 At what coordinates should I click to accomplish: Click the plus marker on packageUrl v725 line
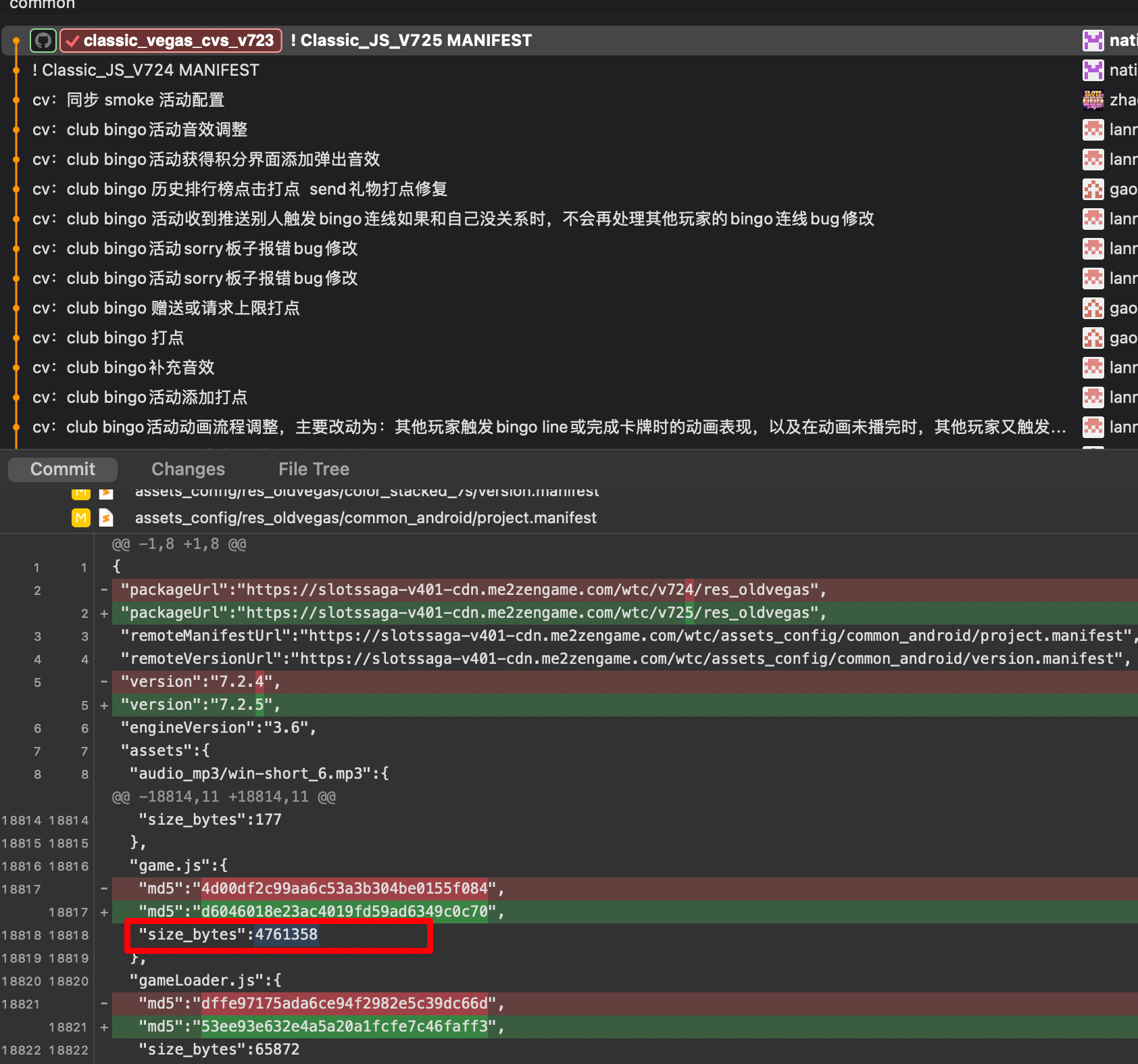[104, 613]
